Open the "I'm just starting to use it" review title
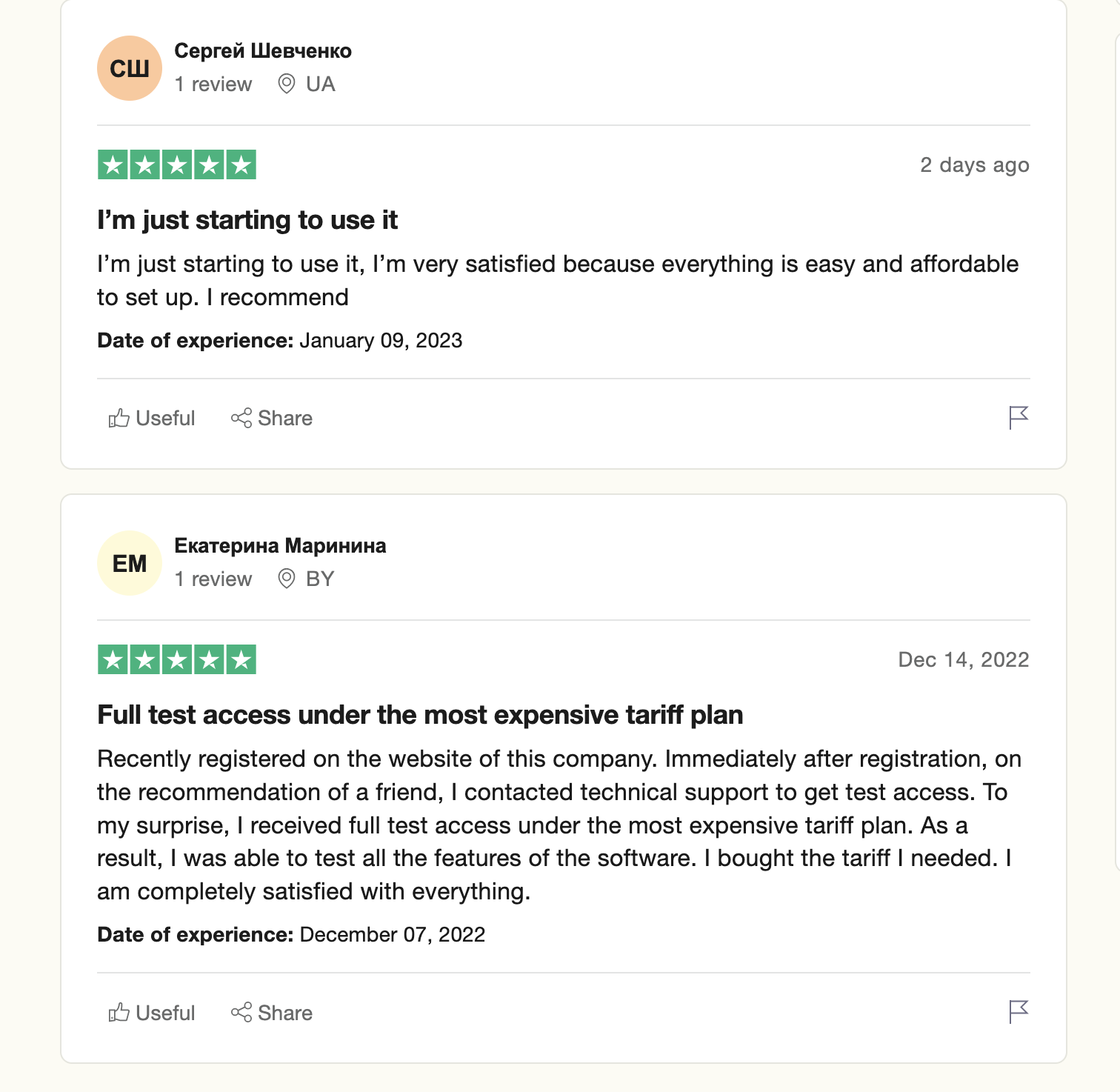This screenshot has height=1092, width=1120. click(247, 220)
